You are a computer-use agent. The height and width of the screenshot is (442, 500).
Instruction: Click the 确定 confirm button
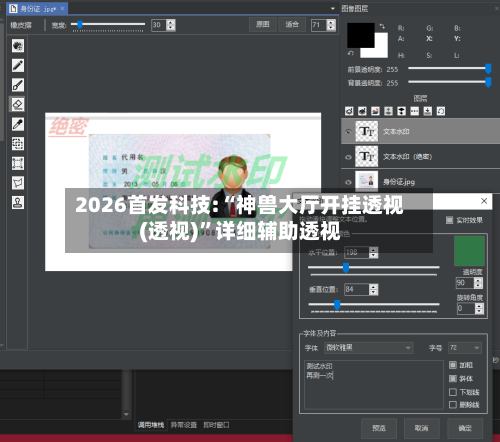click(465, 428)
